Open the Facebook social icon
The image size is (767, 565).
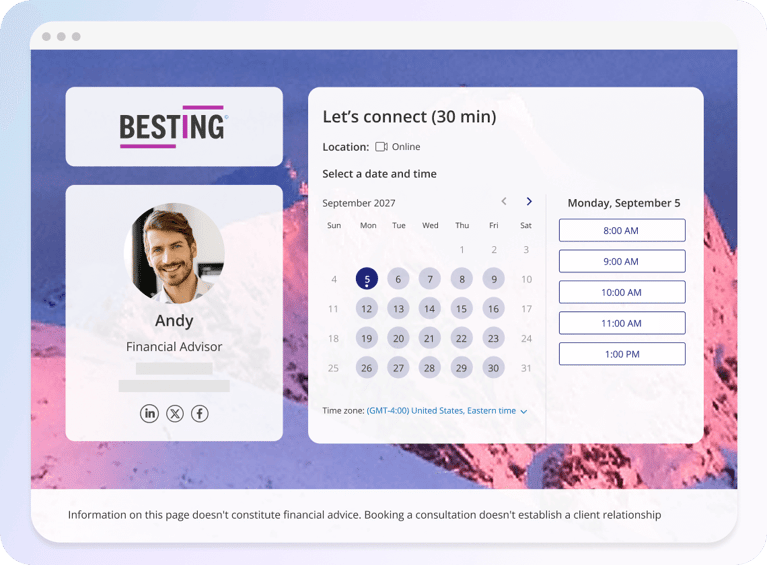(x=200, y=413)
